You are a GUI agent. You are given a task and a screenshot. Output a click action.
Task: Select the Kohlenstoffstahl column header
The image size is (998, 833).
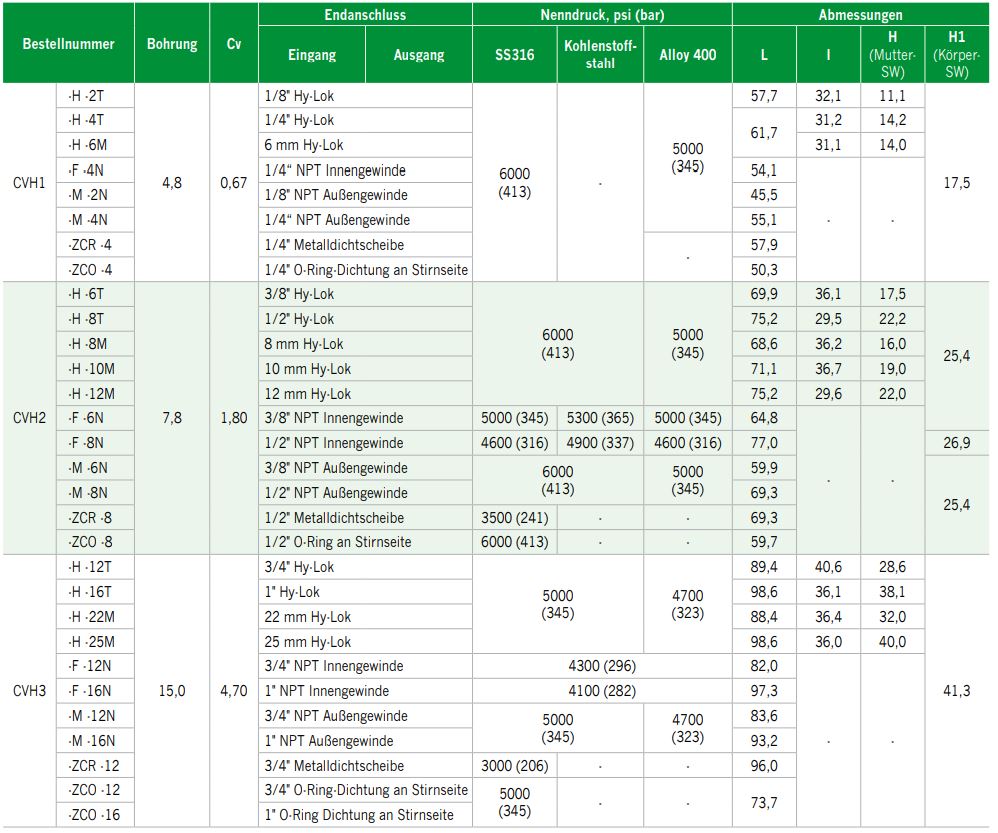(x=600, y=55)
